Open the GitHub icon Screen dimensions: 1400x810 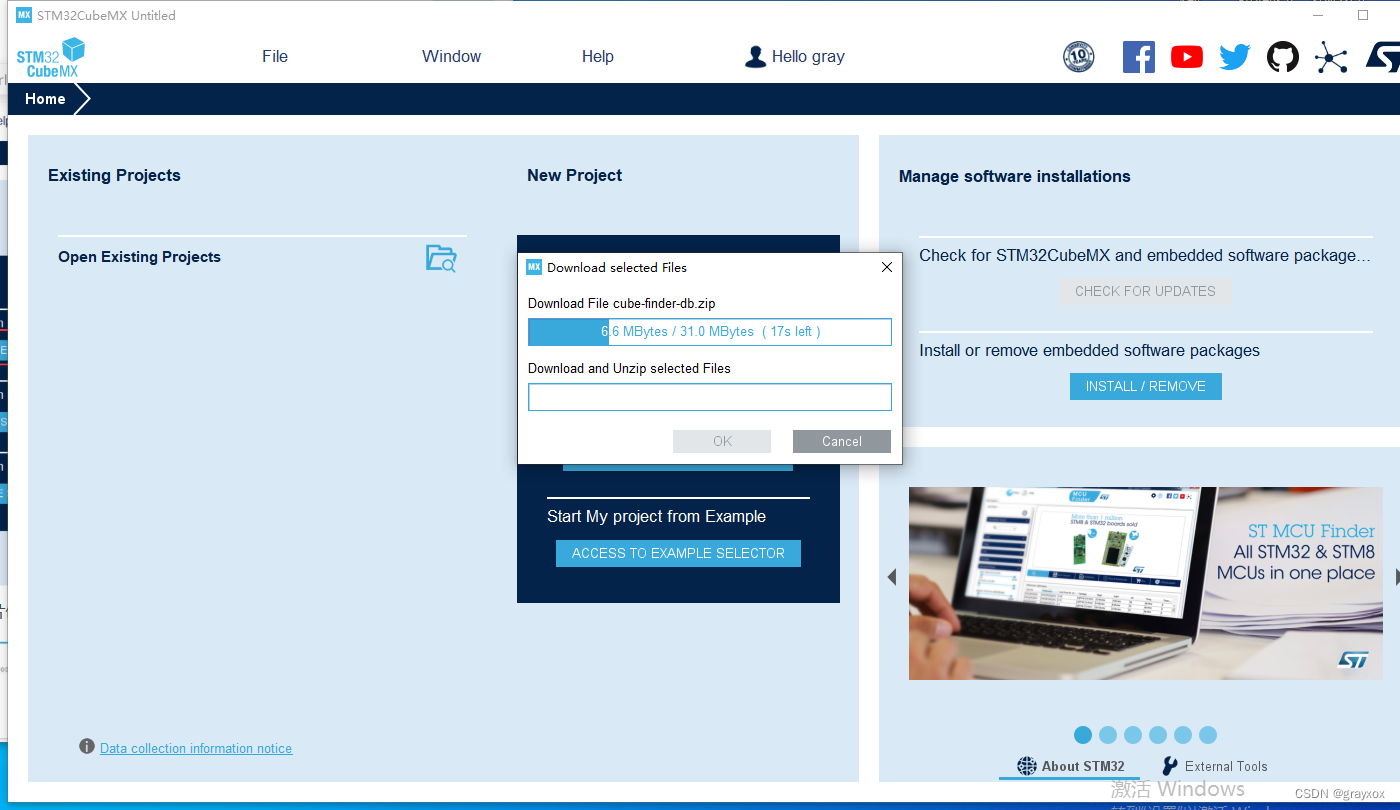(1283, 57)
